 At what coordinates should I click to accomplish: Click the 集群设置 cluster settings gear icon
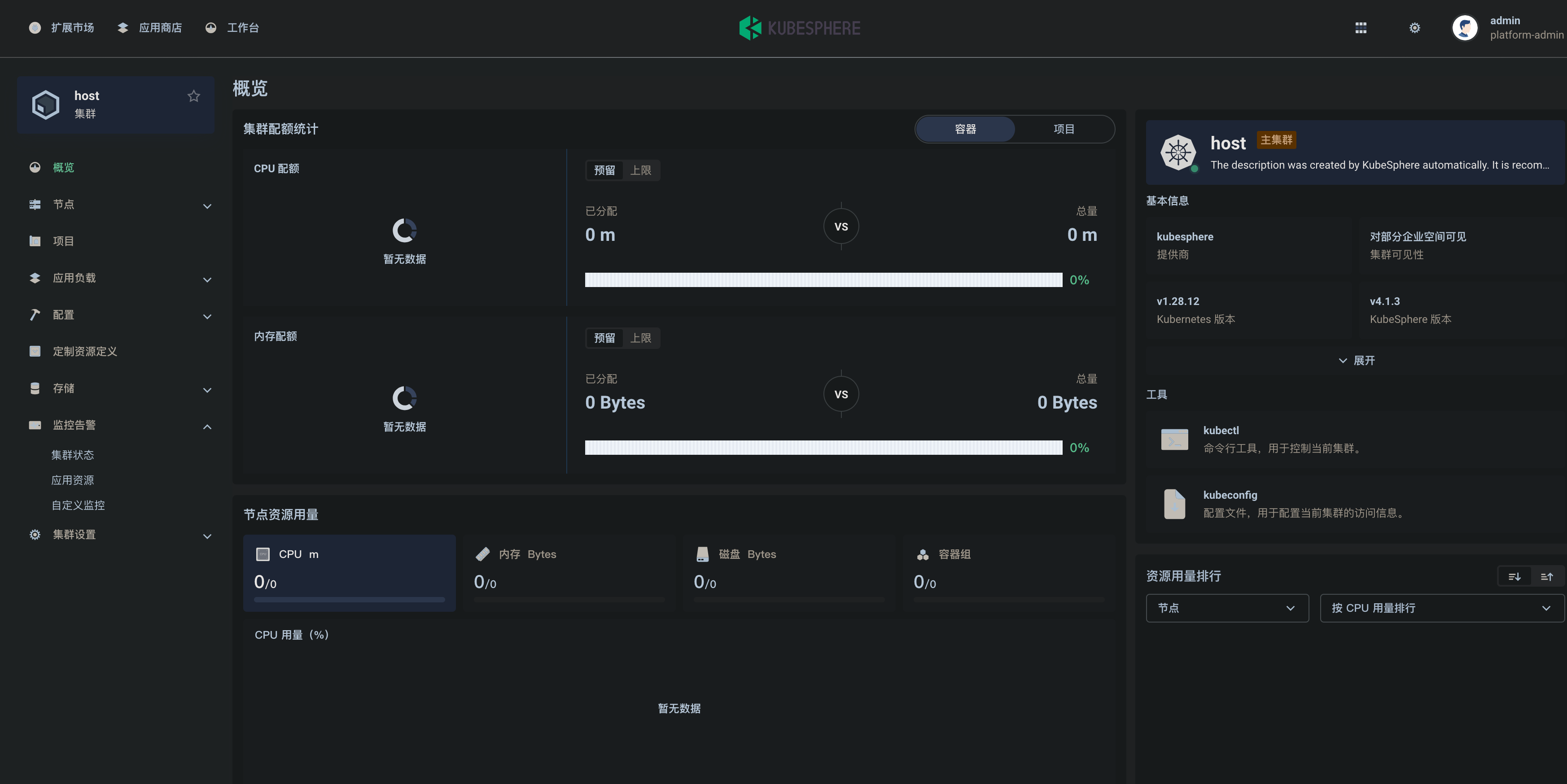[35, 535]
